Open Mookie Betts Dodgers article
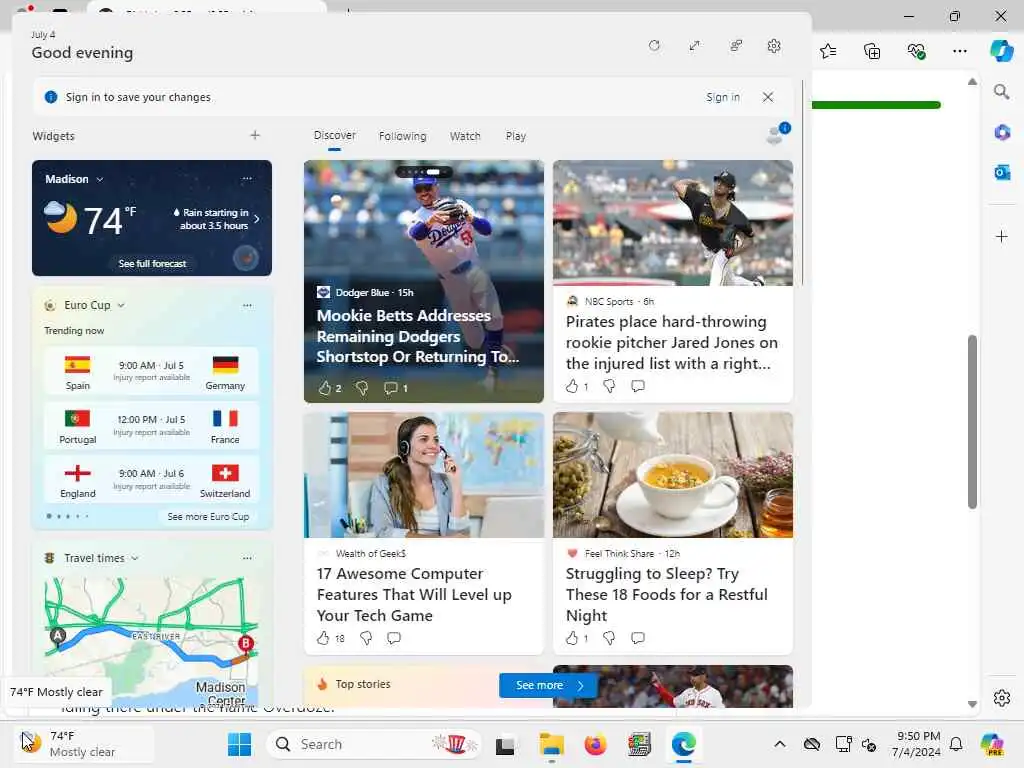The height and width of the screenshot is (768, 1024). (418, 336)
